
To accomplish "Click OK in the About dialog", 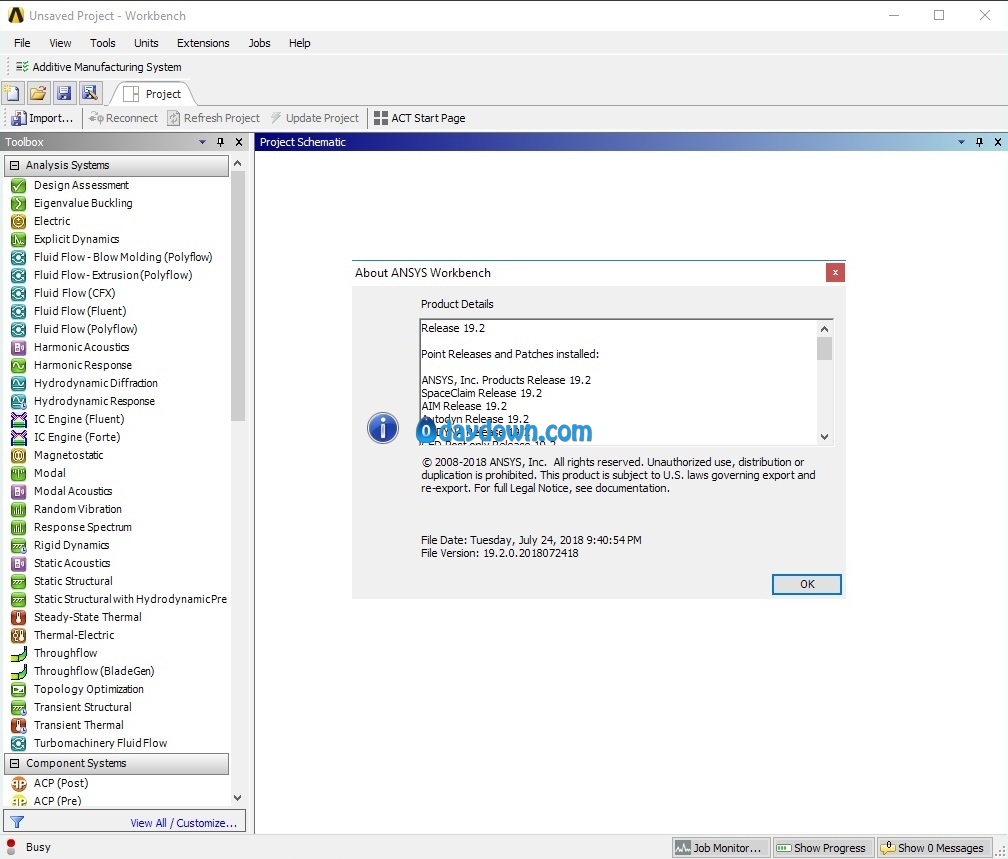I will click(x=807, y=584).
